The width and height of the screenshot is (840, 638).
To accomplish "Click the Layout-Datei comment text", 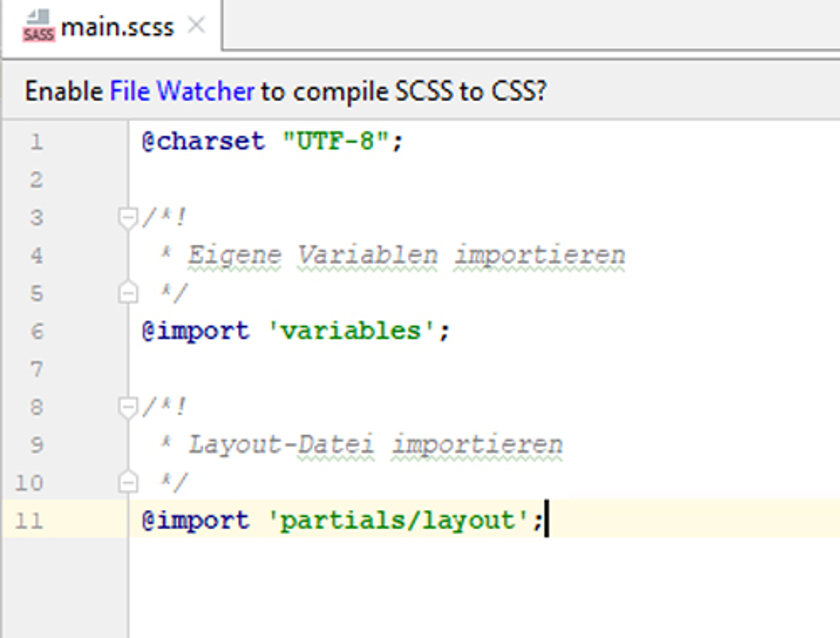I will pos(281,445).
